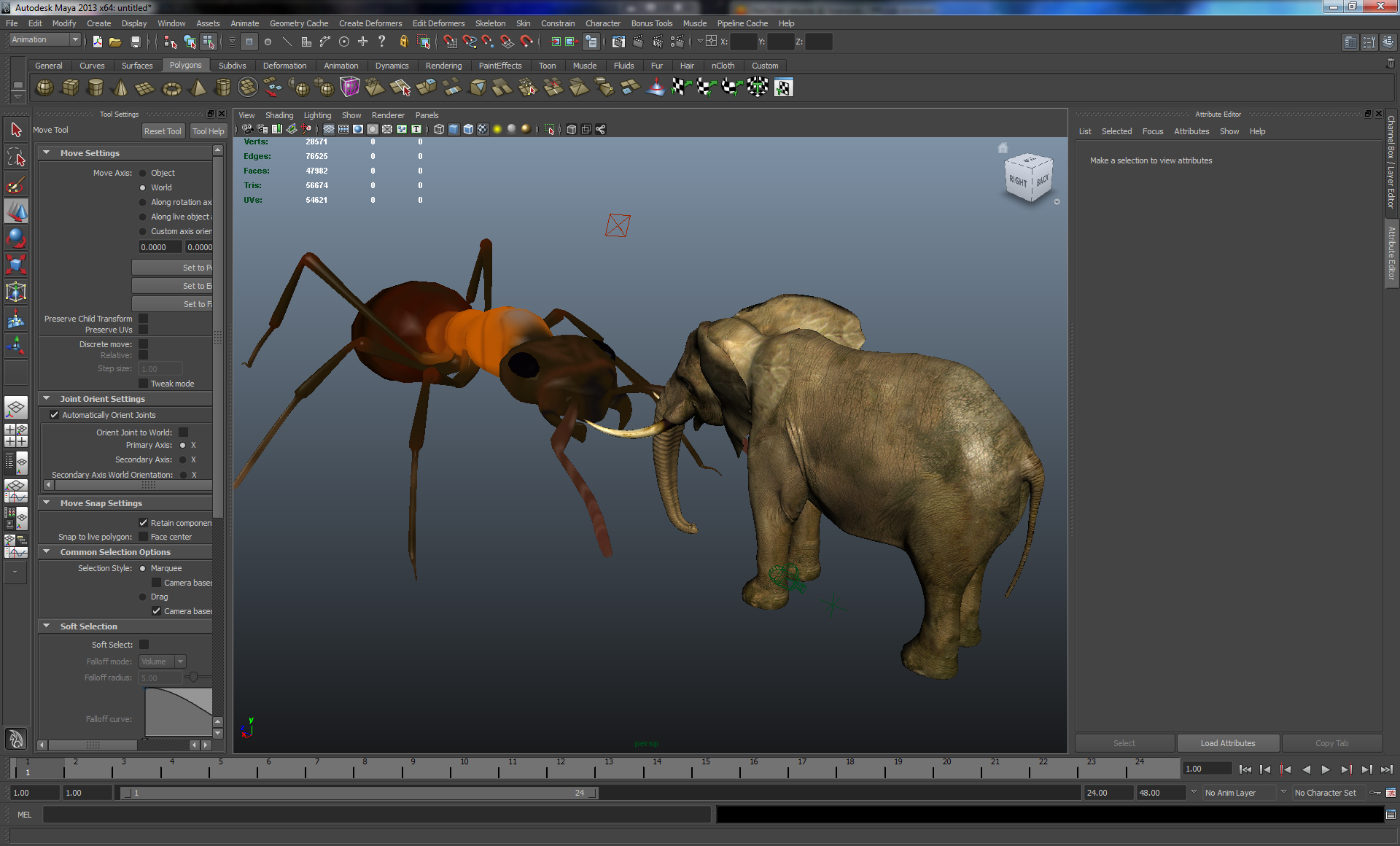Uncheck Retain component spacing
The width and height of the screenshot is (1400, 846).
(144, 523)
